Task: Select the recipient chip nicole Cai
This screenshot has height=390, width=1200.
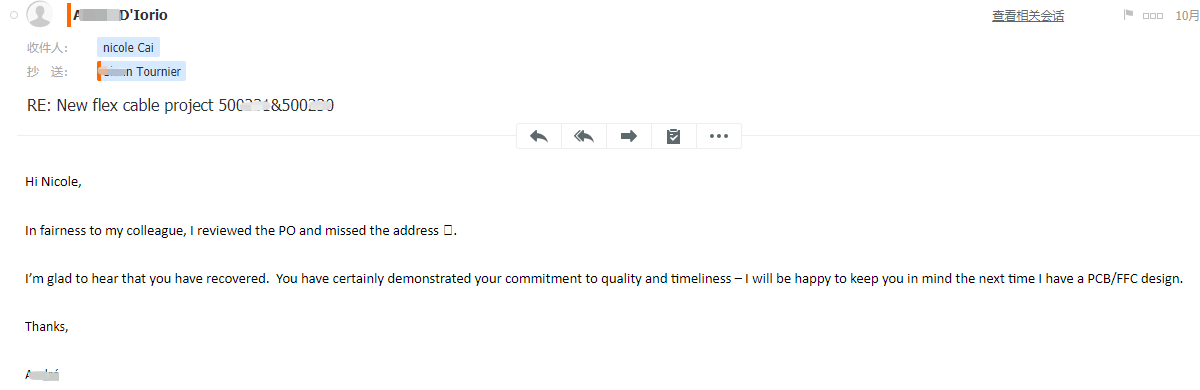Action: [128, 47]
